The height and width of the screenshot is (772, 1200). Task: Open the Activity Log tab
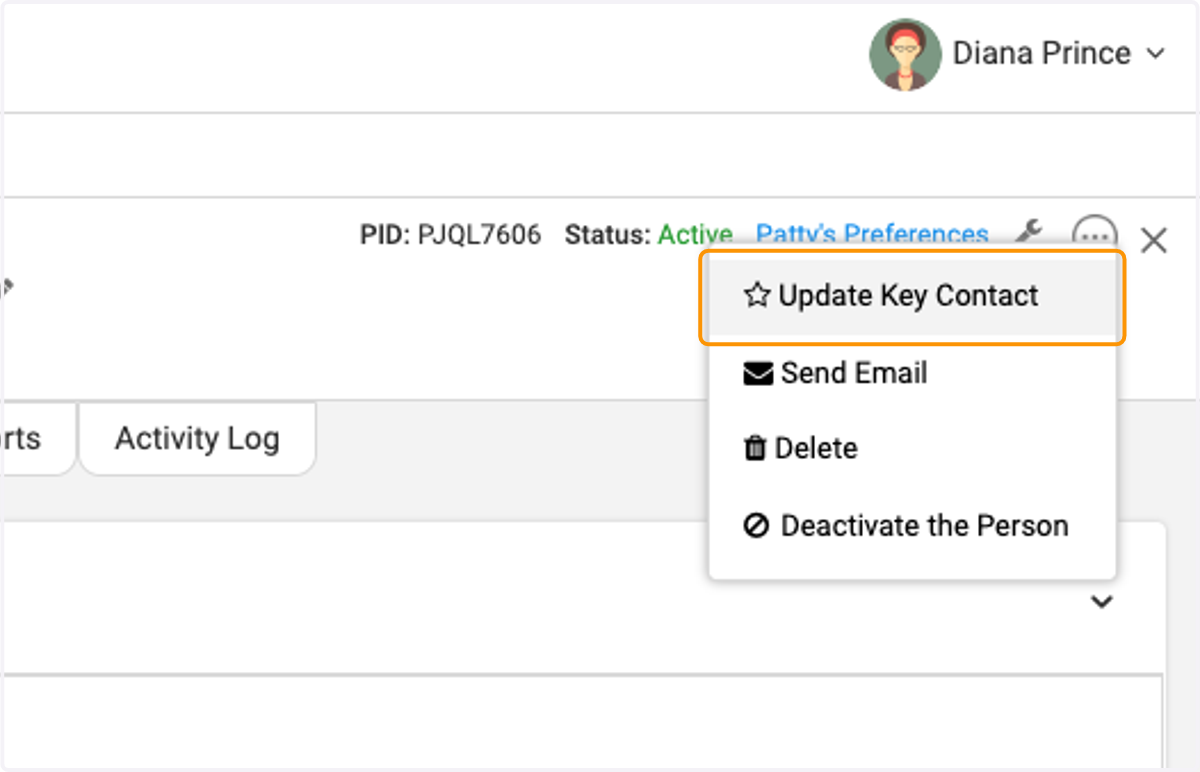pos(197,438)
